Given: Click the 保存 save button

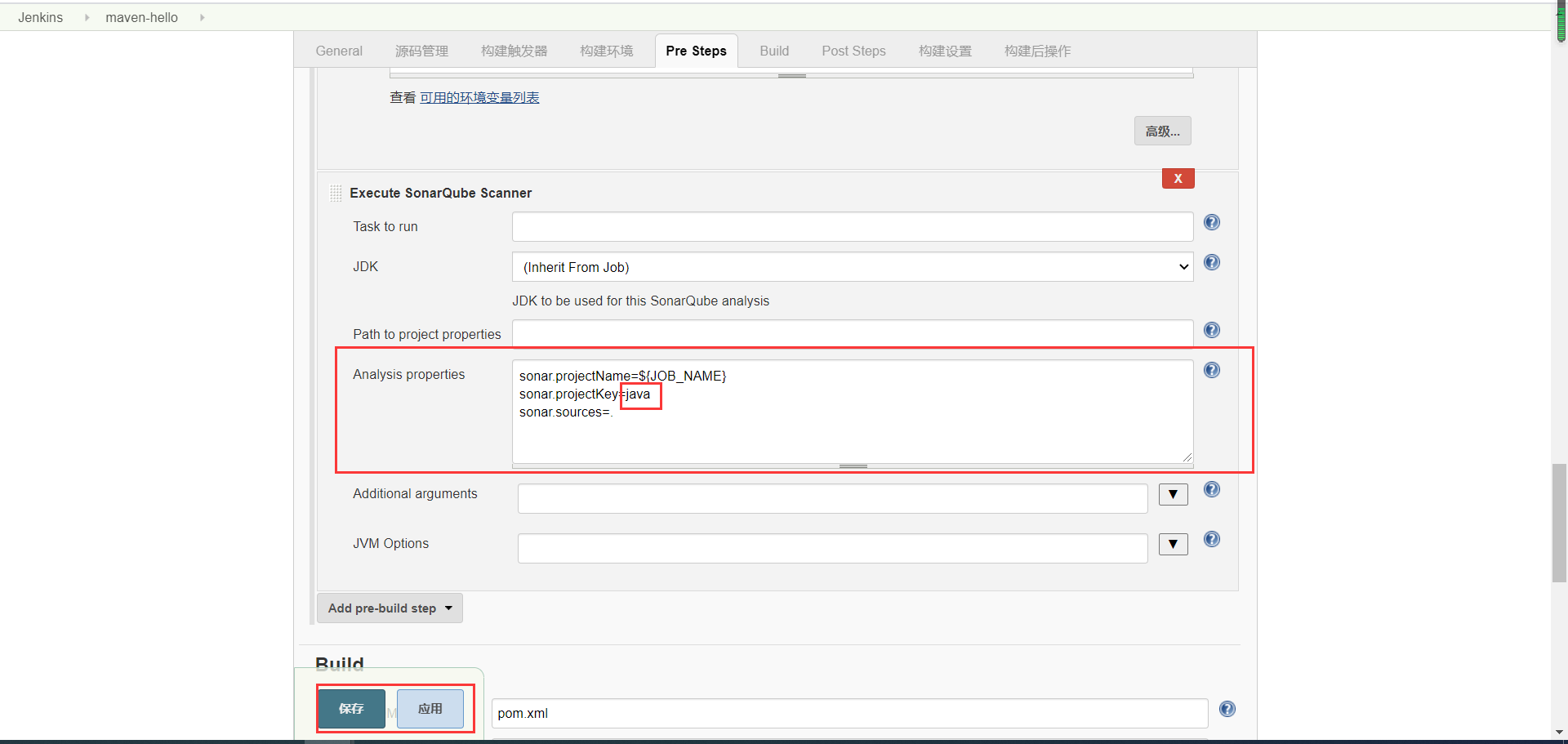Looking at the screenshot, I should [351, 709].
